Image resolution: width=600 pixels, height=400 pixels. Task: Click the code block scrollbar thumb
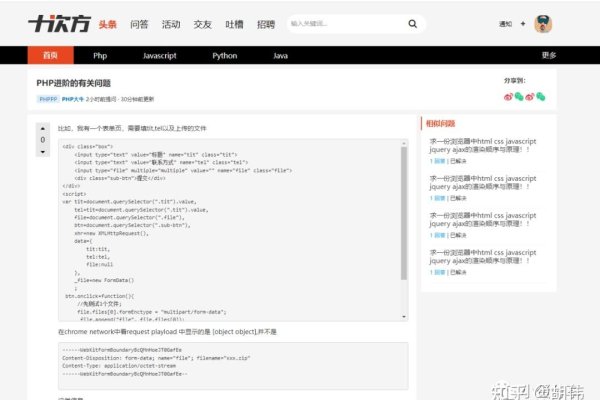tap(404, 214)
